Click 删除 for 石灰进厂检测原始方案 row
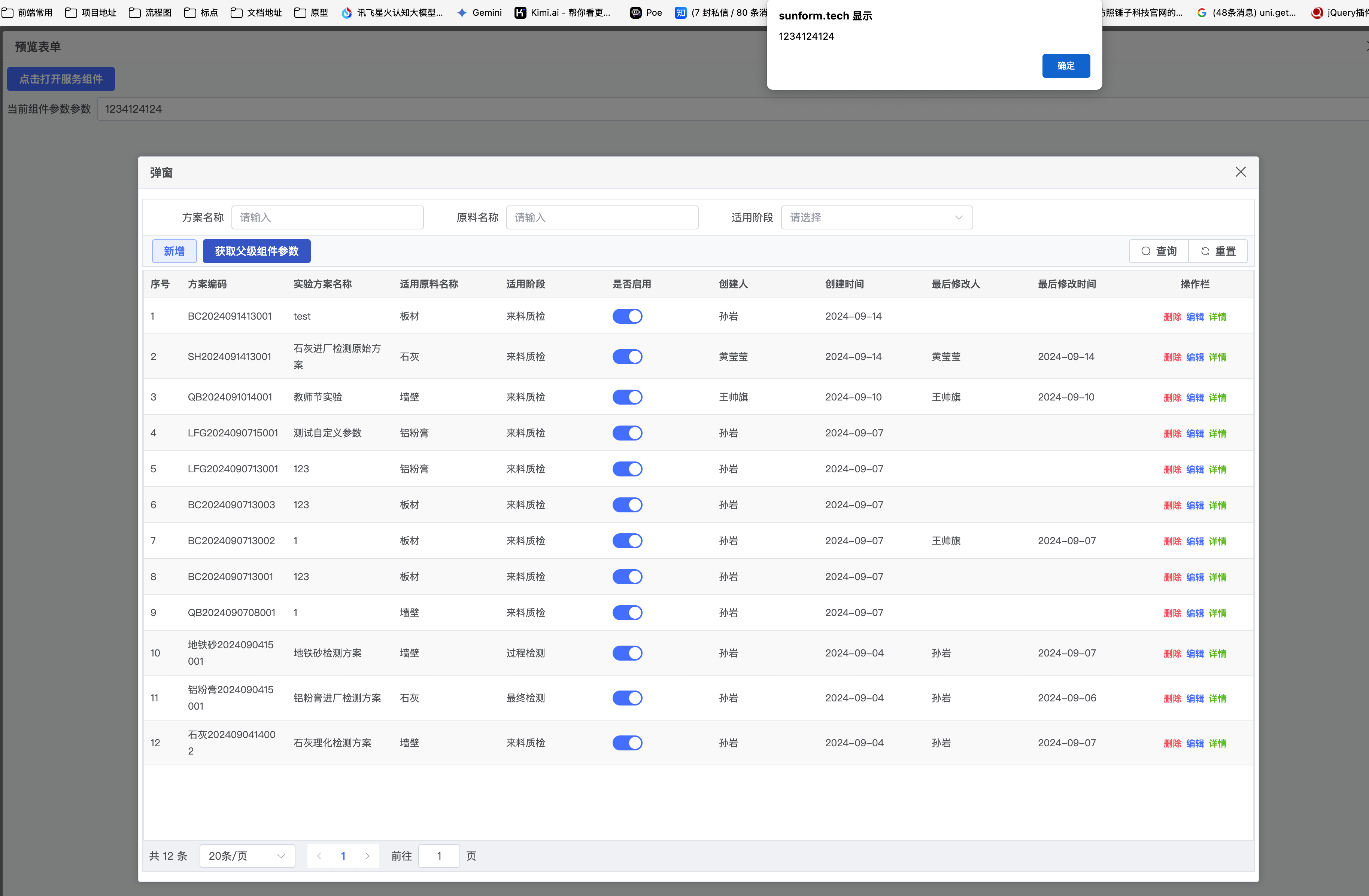Viewport: 1369px width, 896px height. (x=1172, y=357)
